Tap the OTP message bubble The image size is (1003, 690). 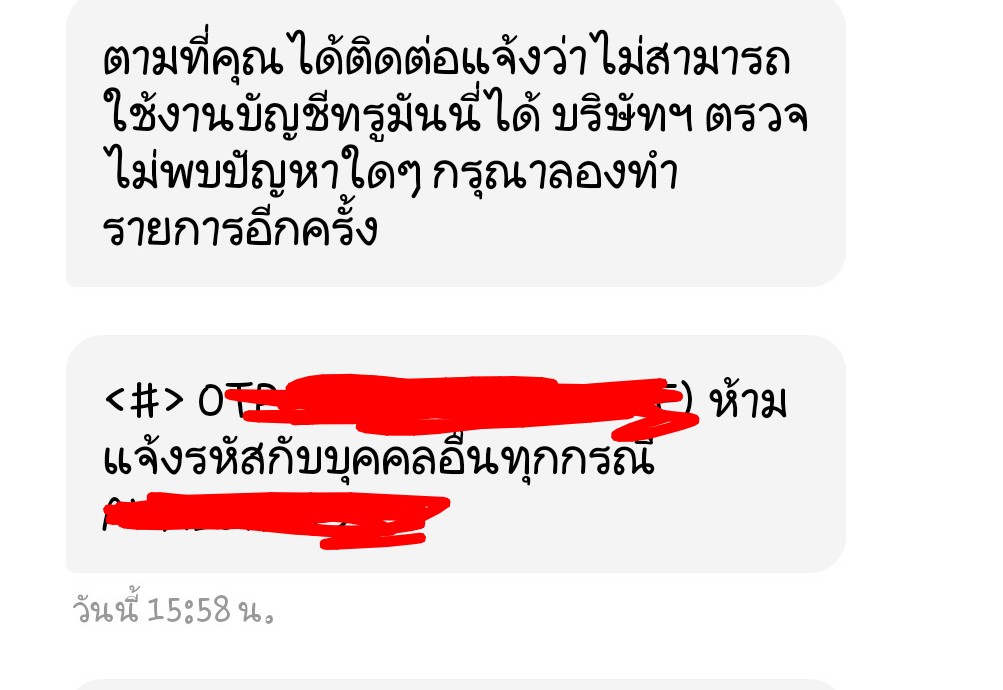pyautogui.click(x=455, y=454)
